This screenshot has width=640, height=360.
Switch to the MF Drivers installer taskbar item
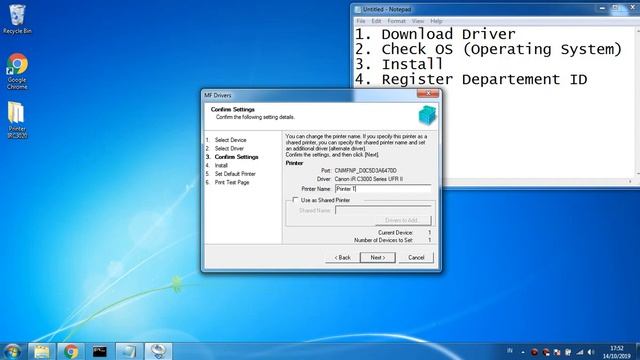pyautogui.click(x=158, y=351)
